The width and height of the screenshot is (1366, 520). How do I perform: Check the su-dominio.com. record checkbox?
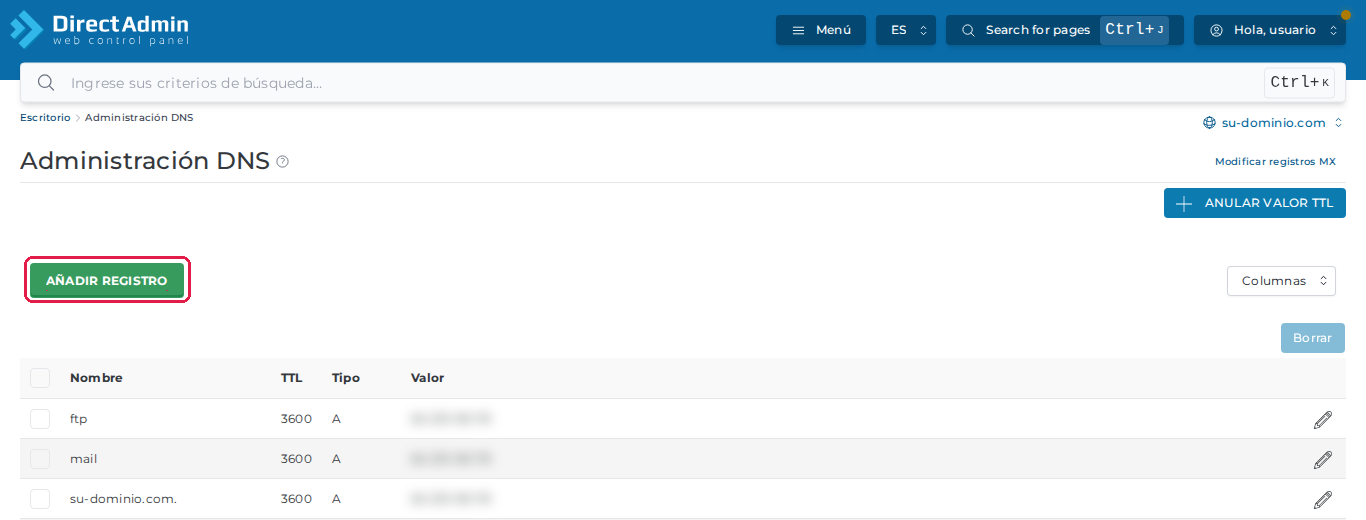point(40,499)
